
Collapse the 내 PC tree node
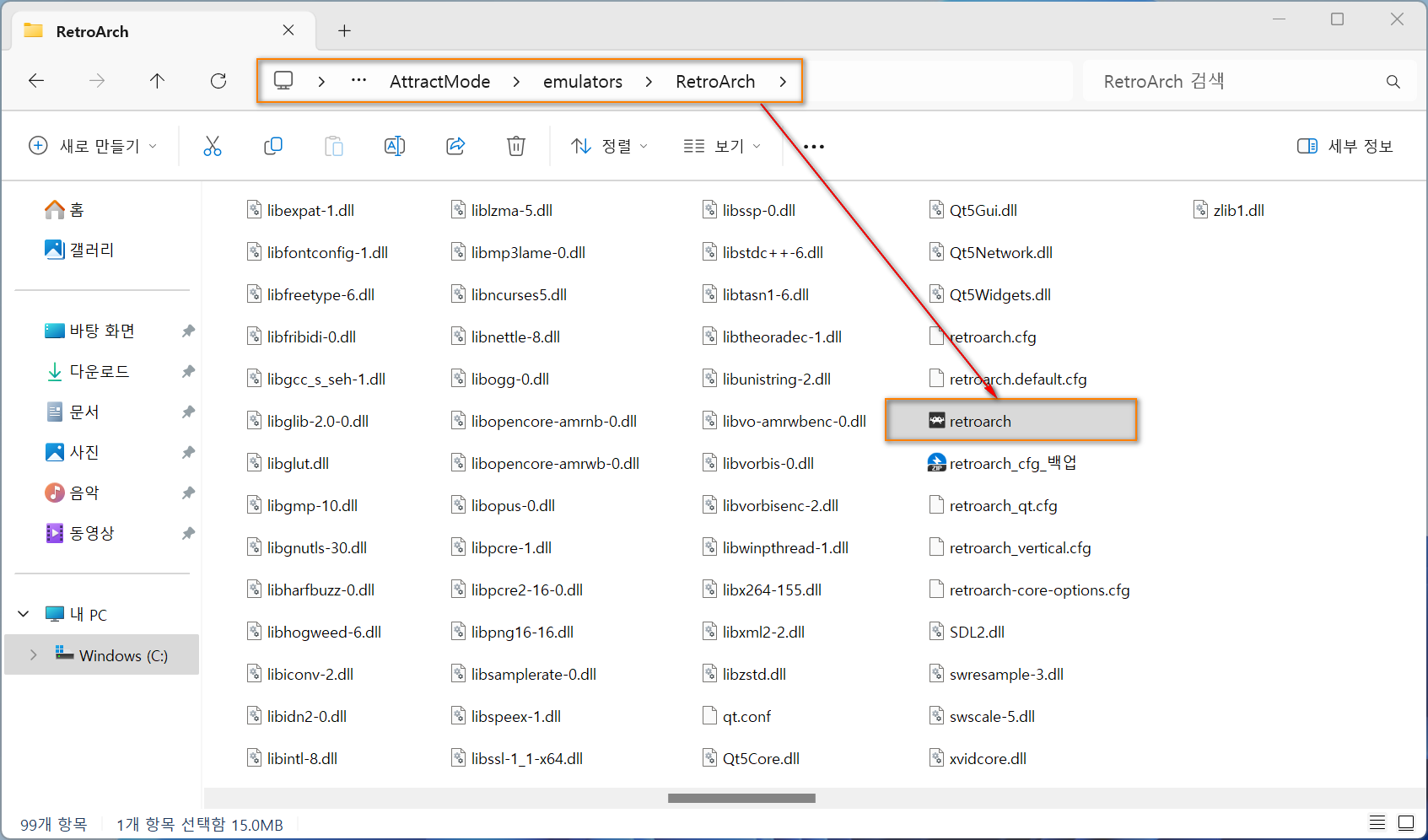click(24, 614)
